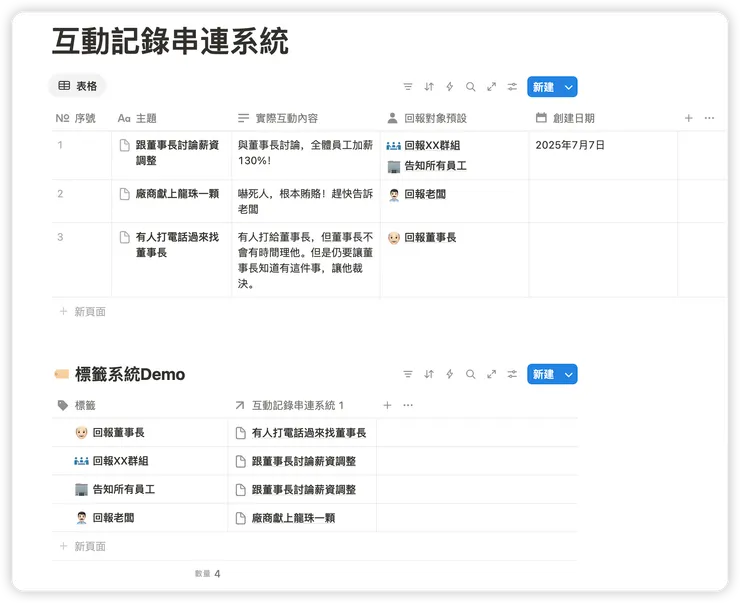The width and height of the screenshot is (740, 603).
Task: Open automations lightning icon in top toolbar
Action: [450, 87]
